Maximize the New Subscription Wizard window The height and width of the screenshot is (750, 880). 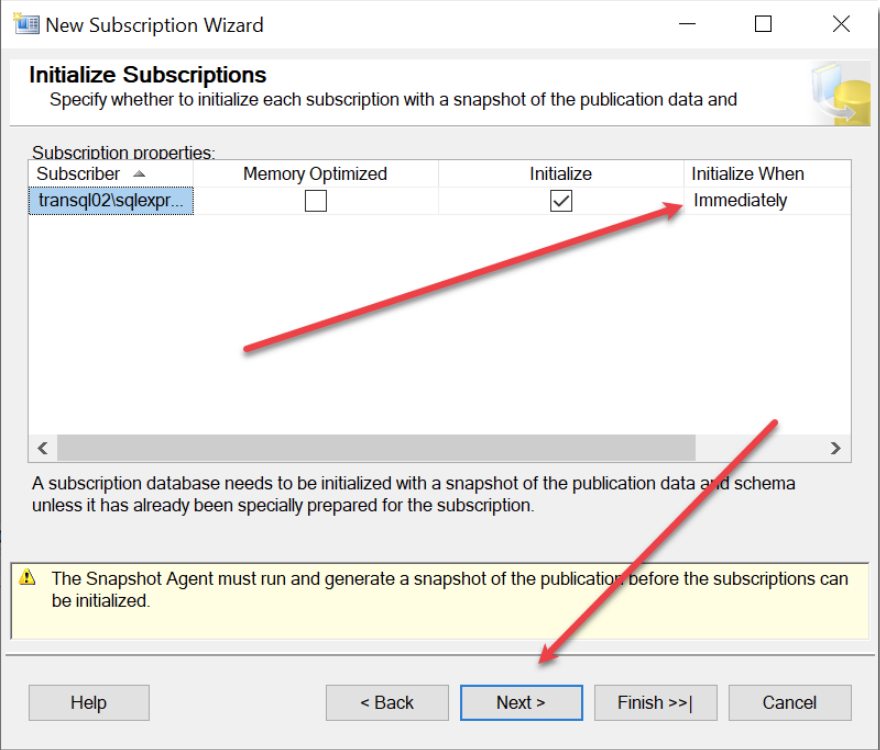point(763,24)
